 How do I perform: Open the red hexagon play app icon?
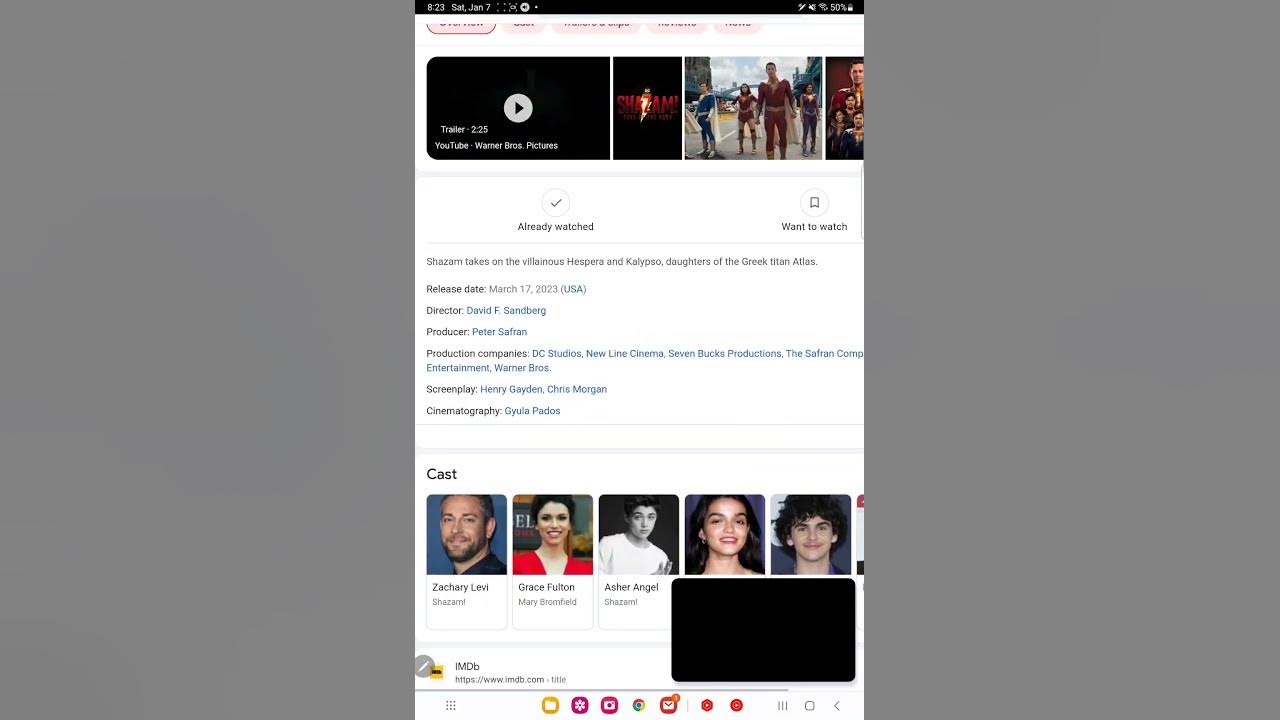707,706
